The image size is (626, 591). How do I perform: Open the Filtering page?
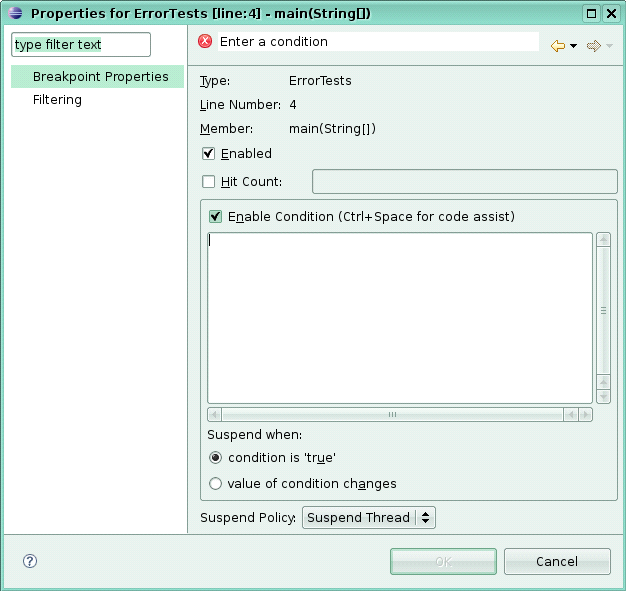[x=57, y=99]
